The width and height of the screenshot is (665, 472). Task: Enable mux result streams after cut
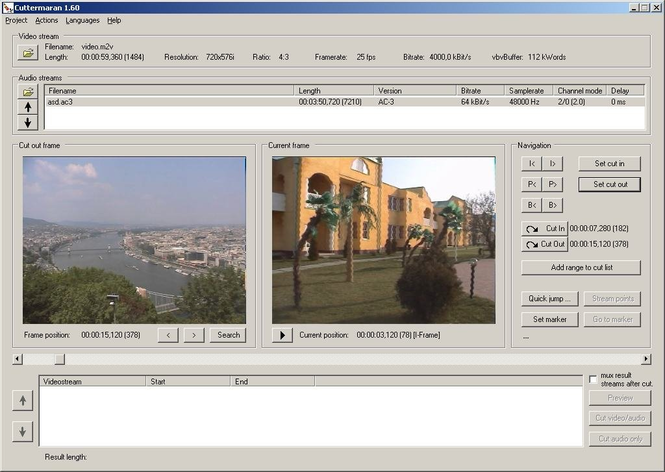click(x=594, y=379)
